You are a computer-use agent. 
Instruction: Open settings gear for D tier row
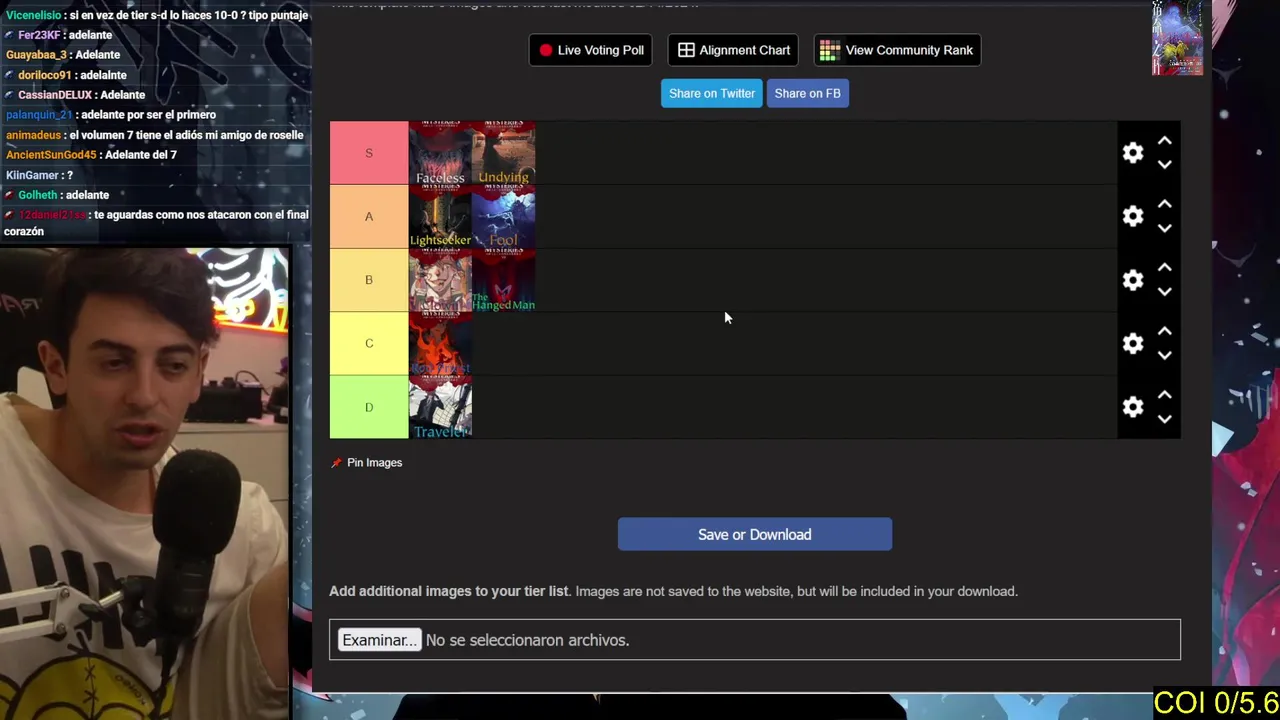[x=1132, y=407]
